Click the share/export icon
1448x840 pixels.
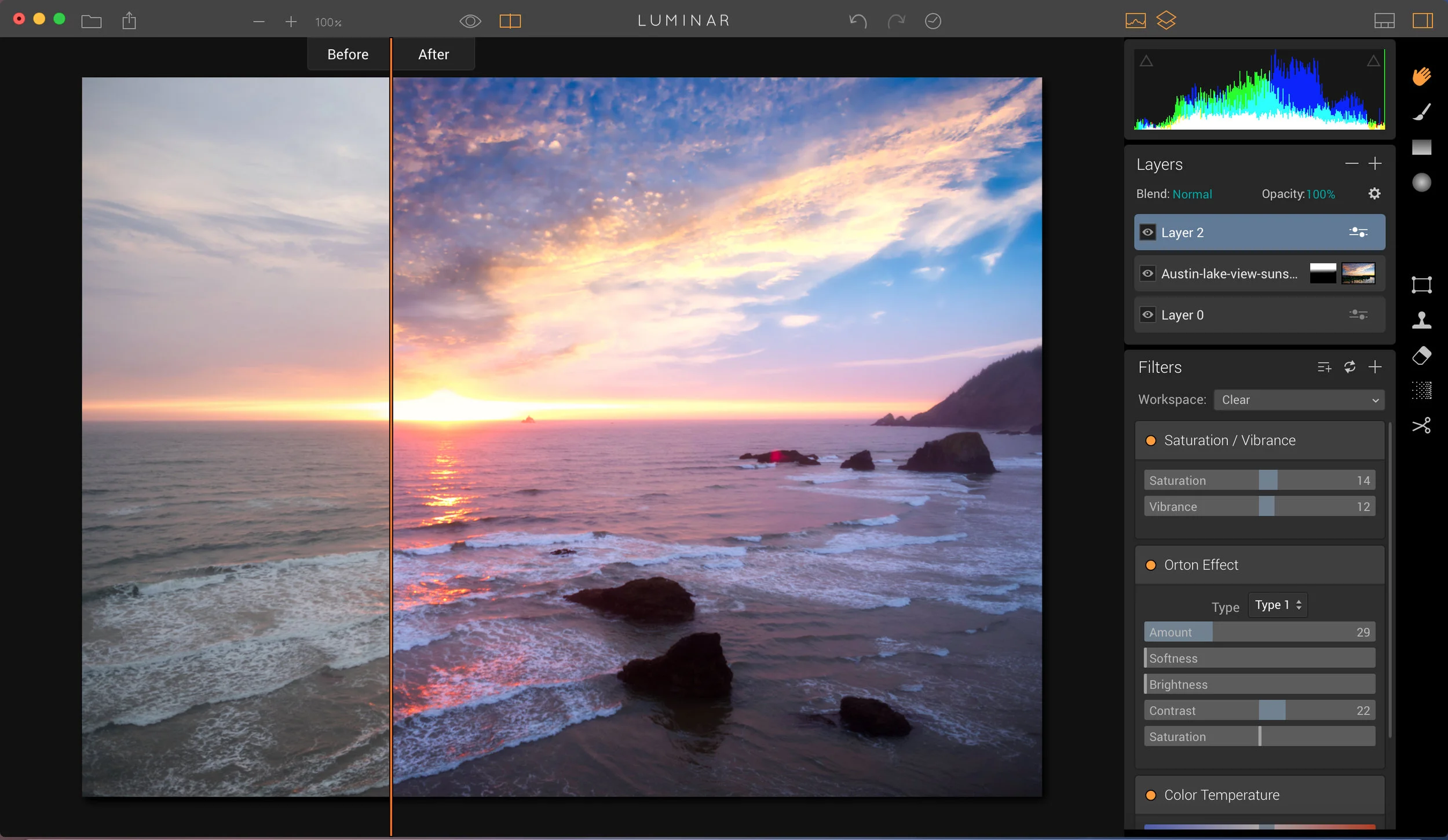[129, 21]
